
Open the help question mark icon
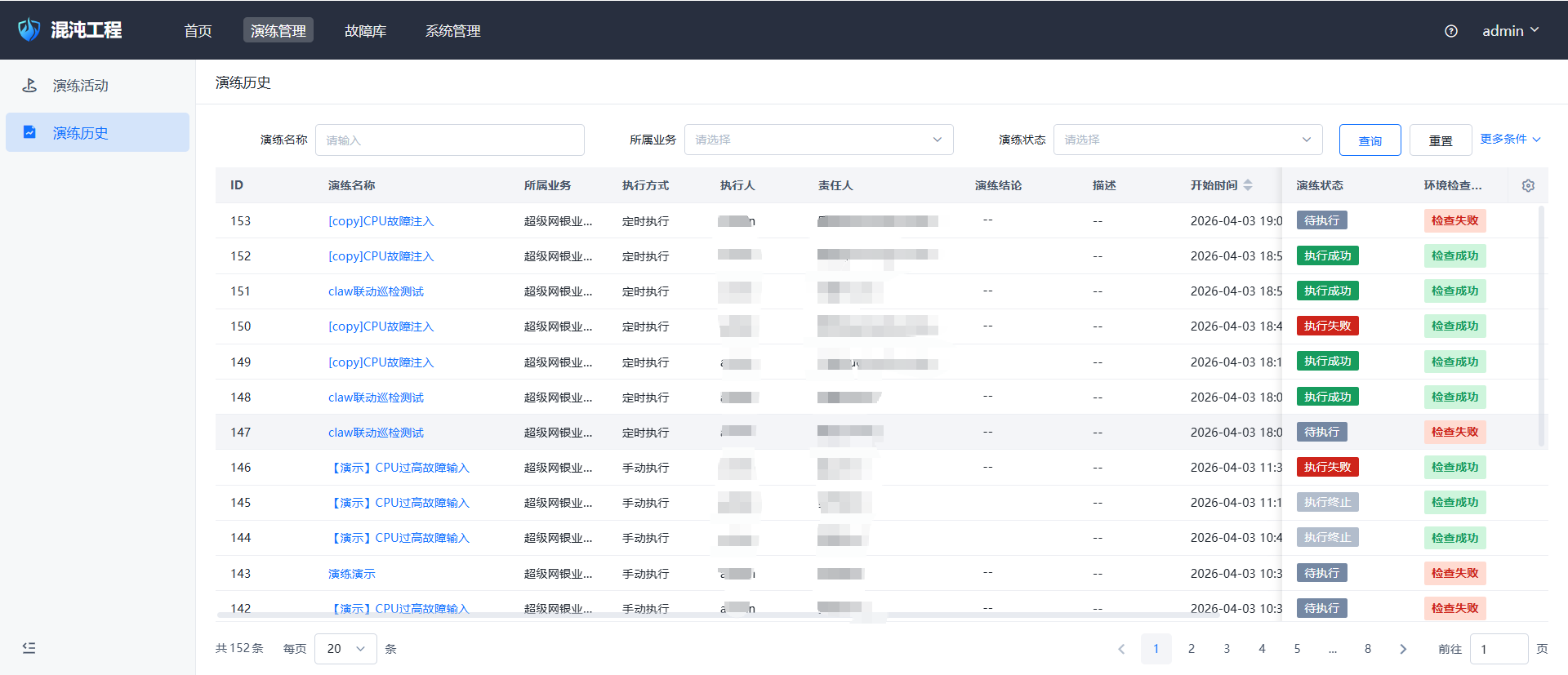tap(1450, 31)
